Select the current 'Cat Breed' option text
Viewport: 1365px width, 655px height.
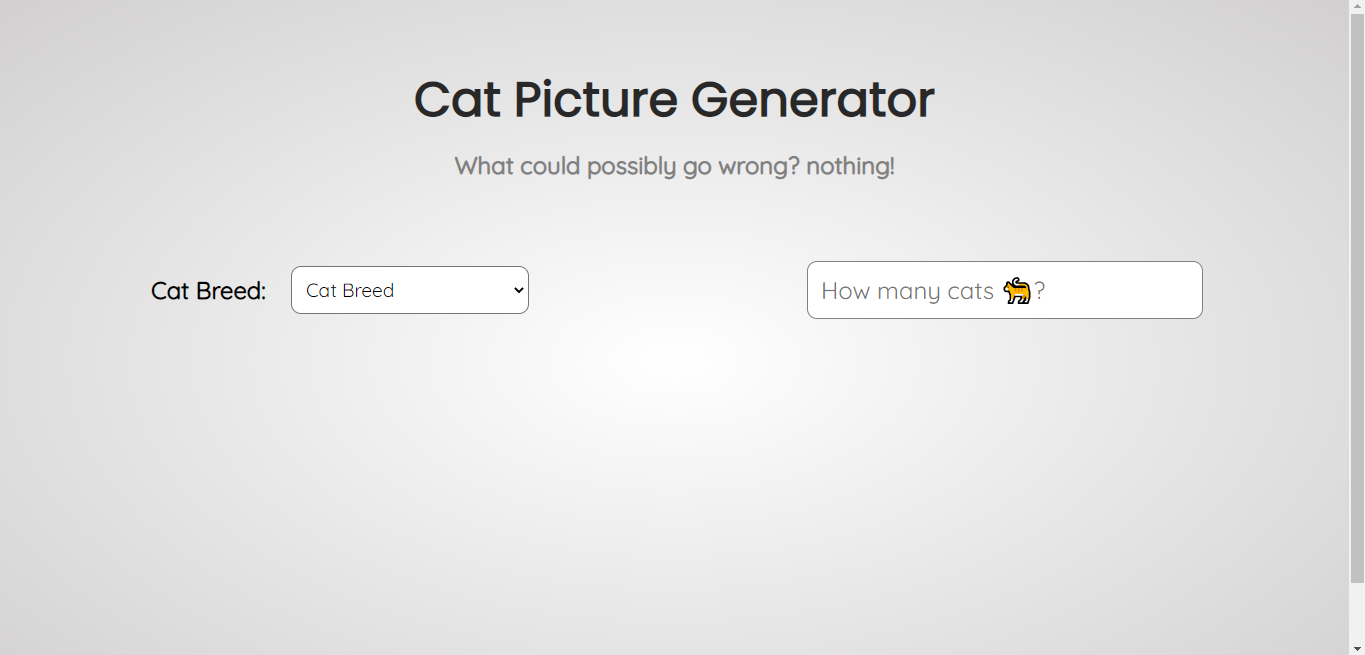point(350,290)
